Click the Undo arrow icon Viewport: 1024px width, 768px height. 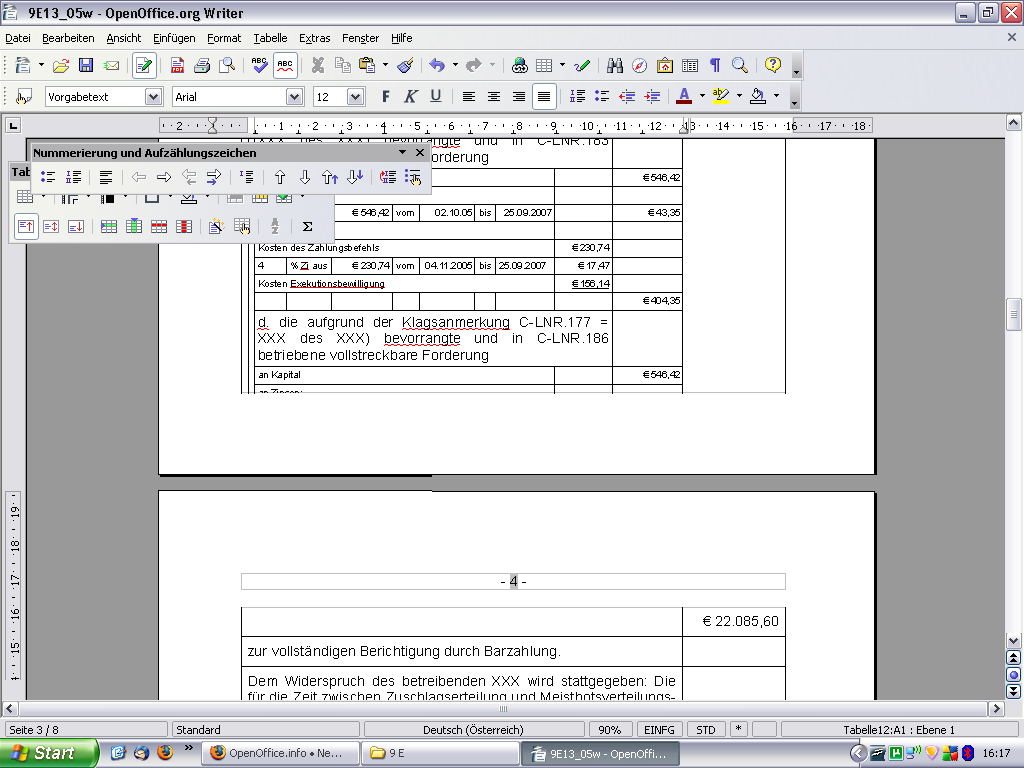(x=437, y=65)
